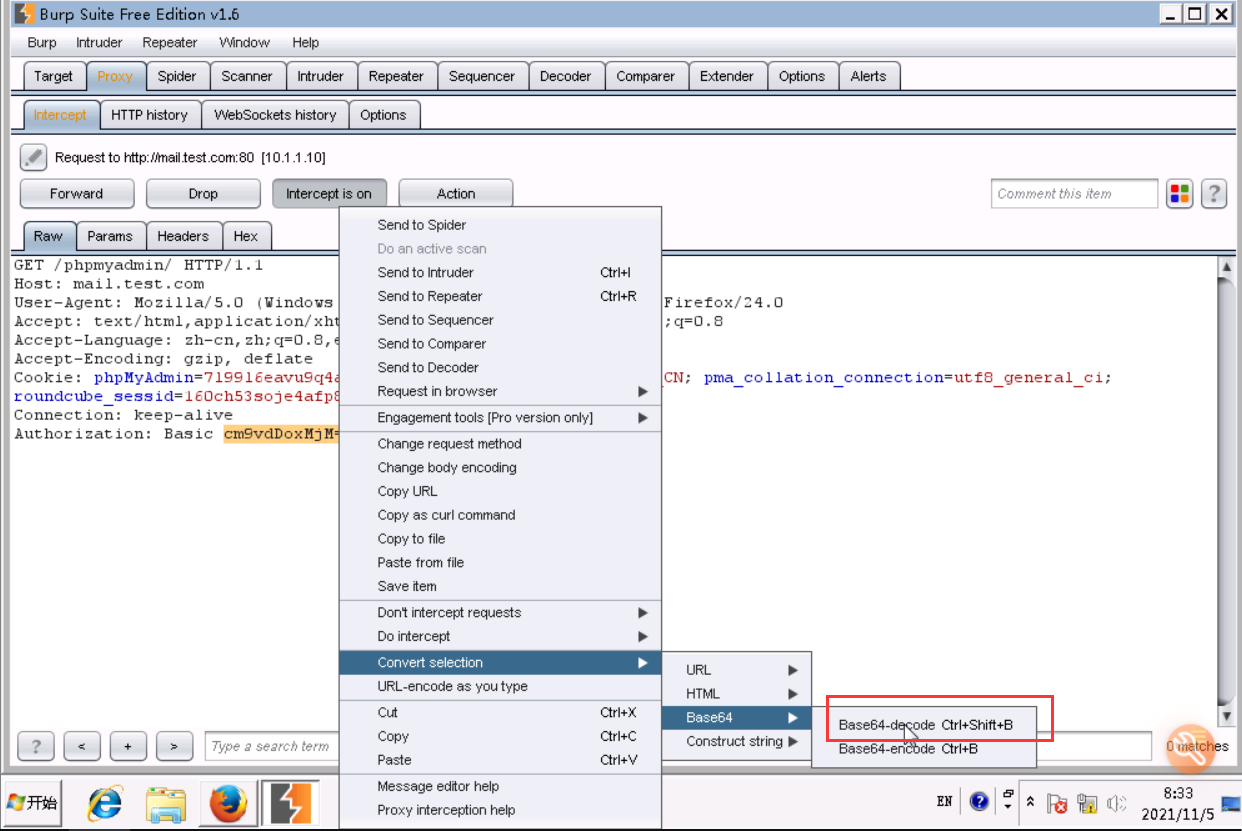This screenshot has width=1242, height=831.
Task: Click the previous match '<' button
Action: [82, 746]
